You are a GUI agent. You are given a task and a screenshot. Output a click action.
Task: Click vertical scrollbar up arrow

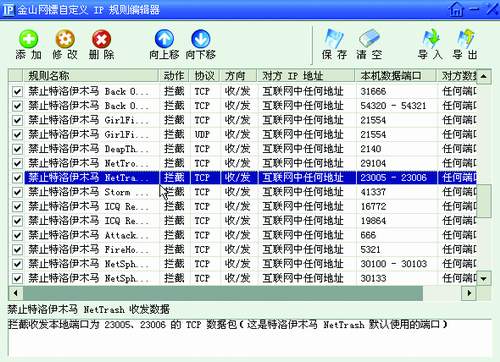(484, 76)
